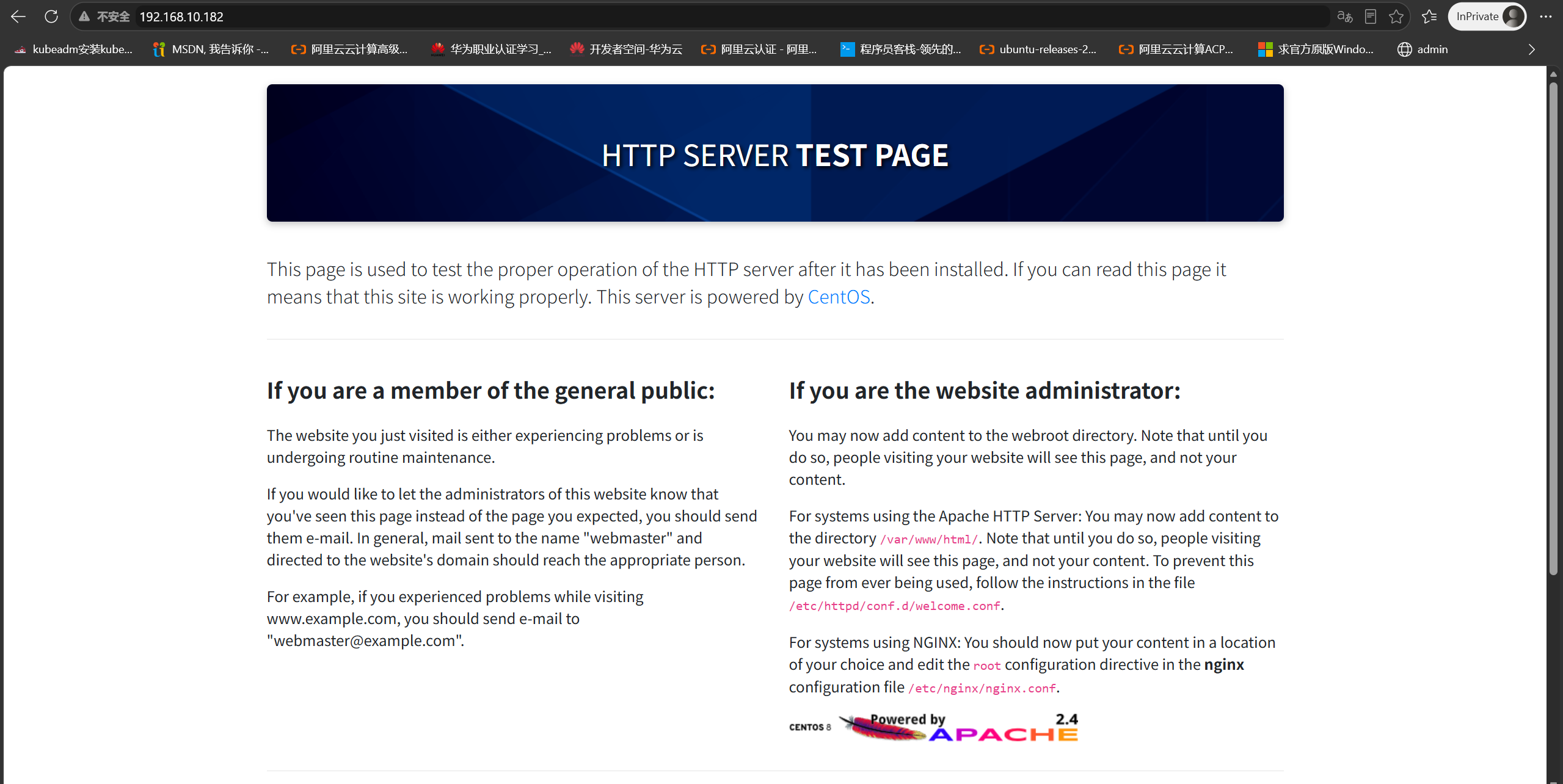Click the page vertical scrollbar thumb
Screen dimensions: 1563x784
click(x=1554, y=330)
